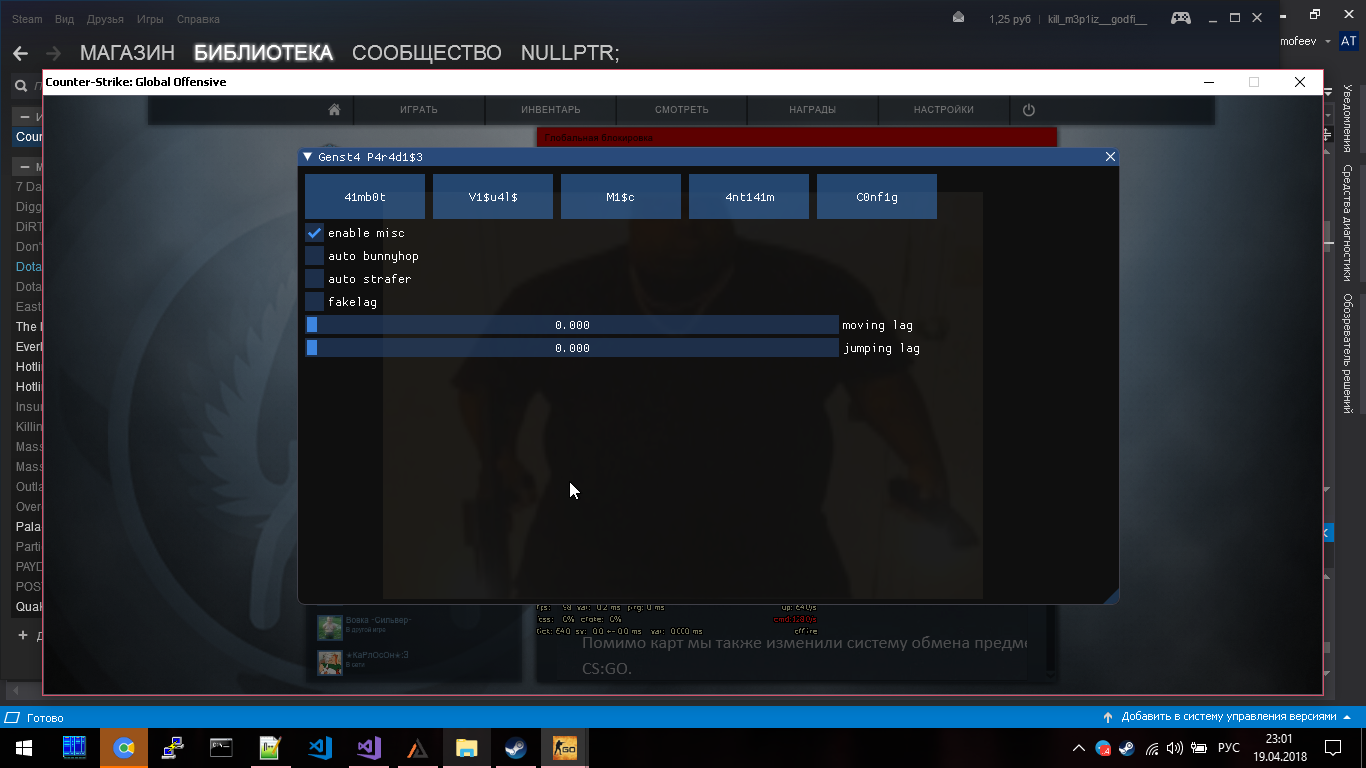The image size is (1366, 768).
Task: Click the 1,25 руб wallet balance
Action: click(x=1010, y=19)
